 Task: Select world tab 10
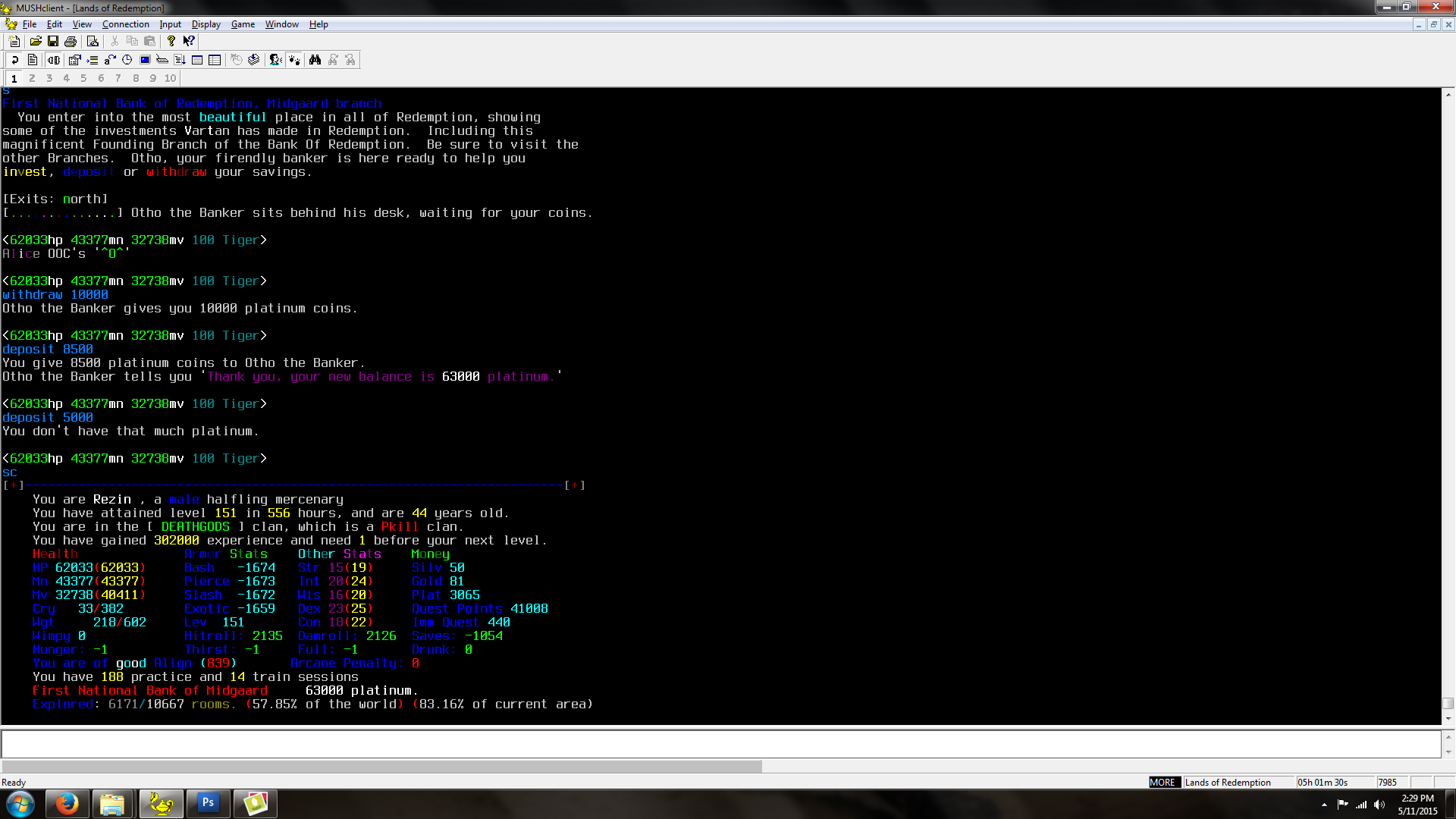[x=170, y=78]
